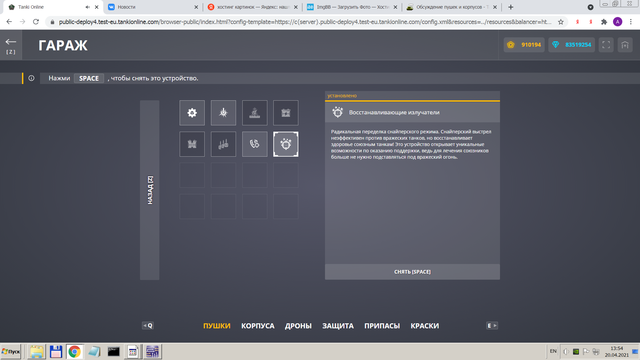Close the Новости browser tab
Viewport: 640px width, 360px height.
pos(196,7)
